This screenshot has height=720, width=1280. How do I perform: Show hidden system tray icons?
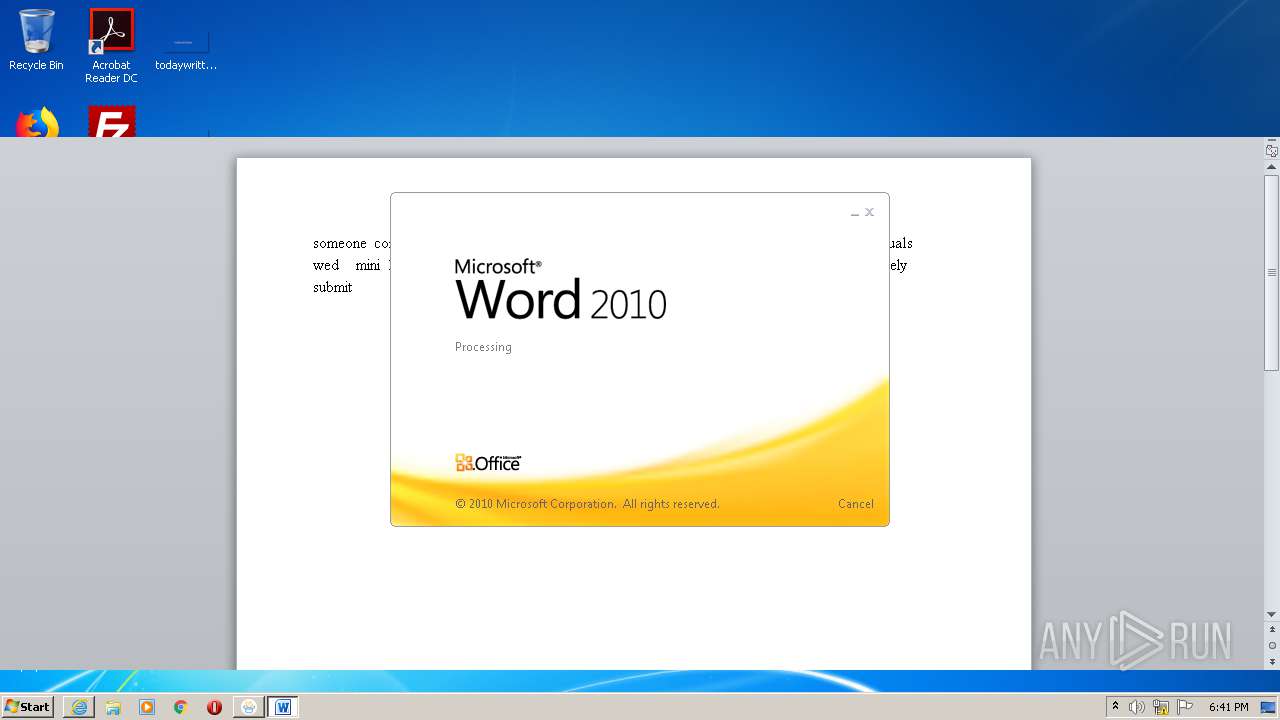tap(1116, 706)
